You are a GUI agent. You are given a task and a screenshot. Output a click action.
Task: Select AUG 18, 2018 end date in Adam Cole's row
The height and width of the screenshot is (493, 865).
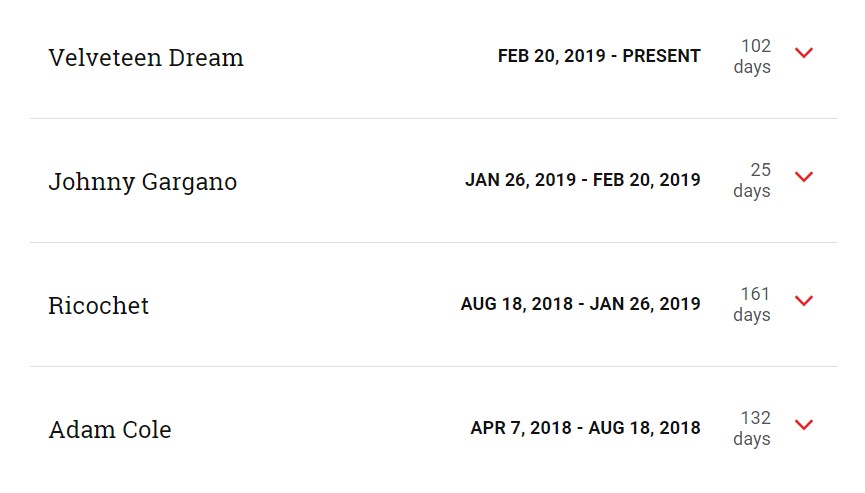pyautogui.click(x=645, y=428)
